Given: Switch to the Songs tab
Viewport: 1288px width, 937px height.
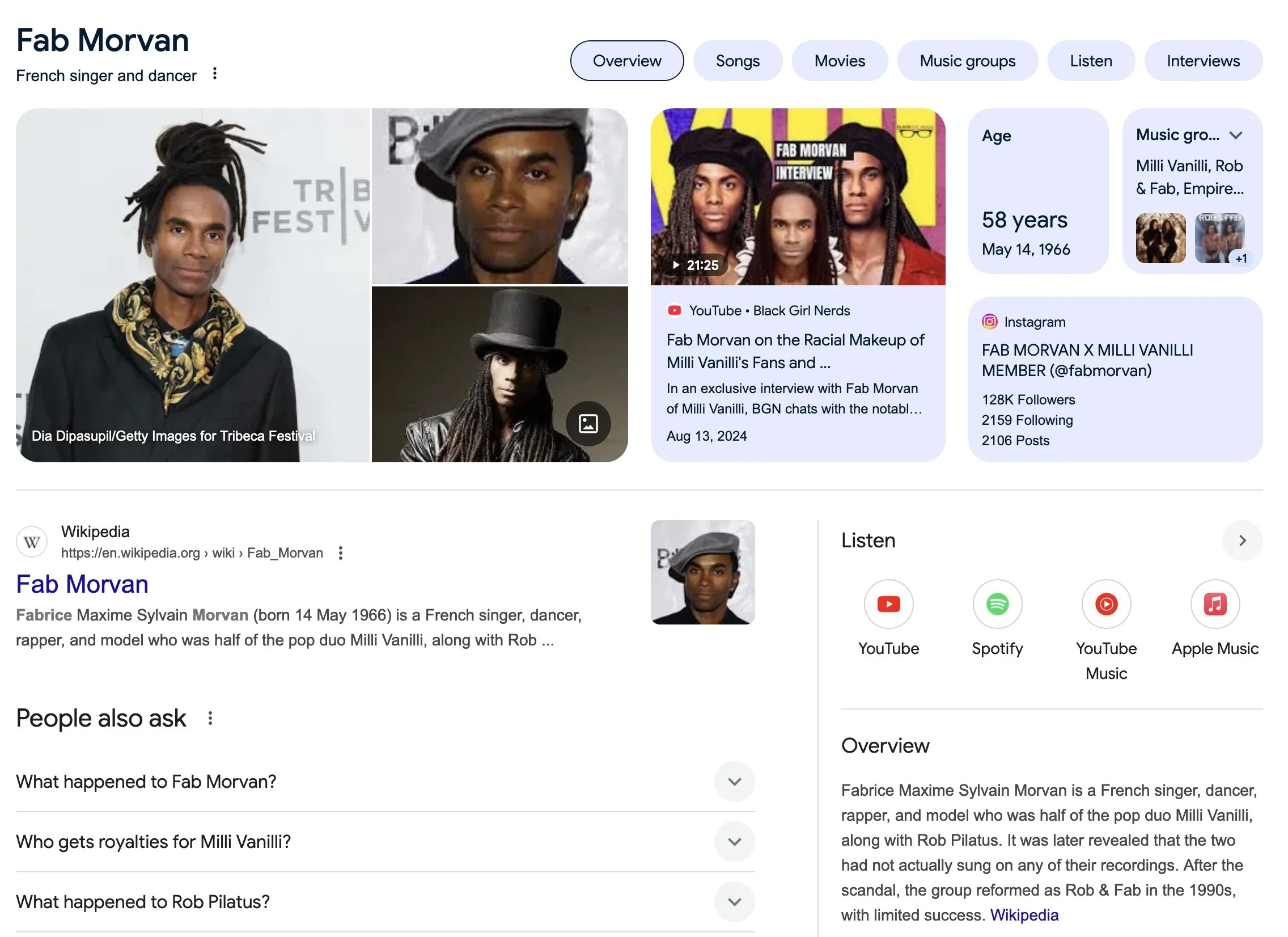Looking at the screenshot, I should pyautogui.click(x=738, y=61).
